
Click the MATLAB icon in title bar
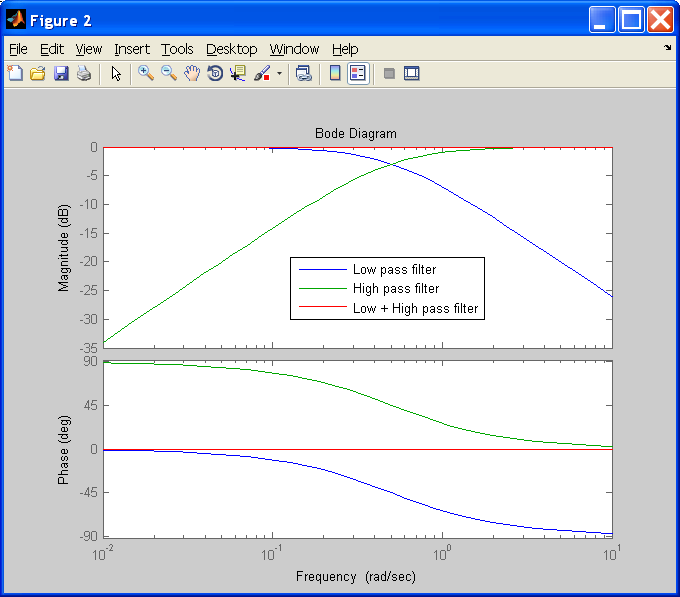pos(16,20)
